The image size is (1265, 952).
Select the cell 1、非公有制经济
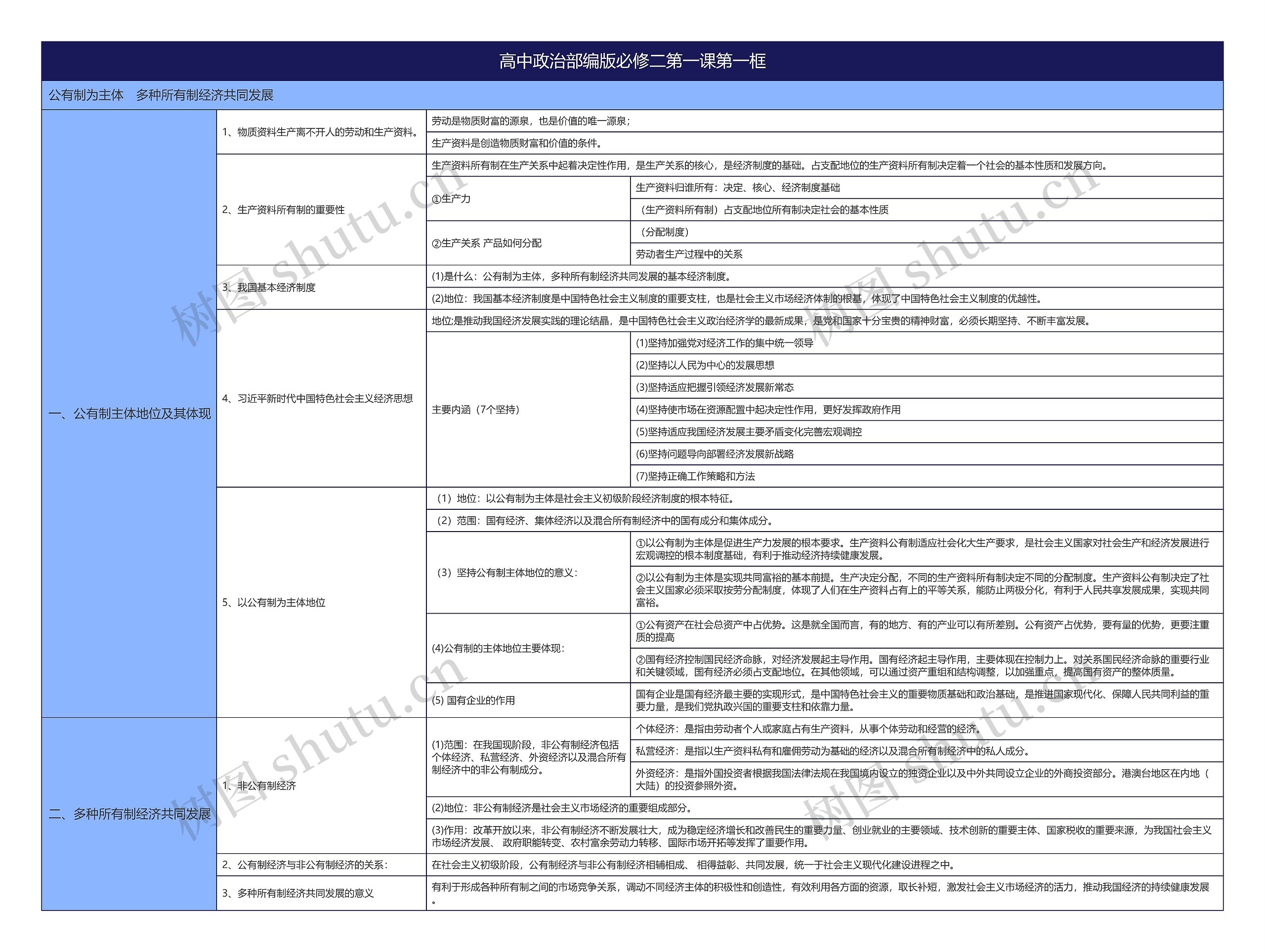(x=321, y=786)
